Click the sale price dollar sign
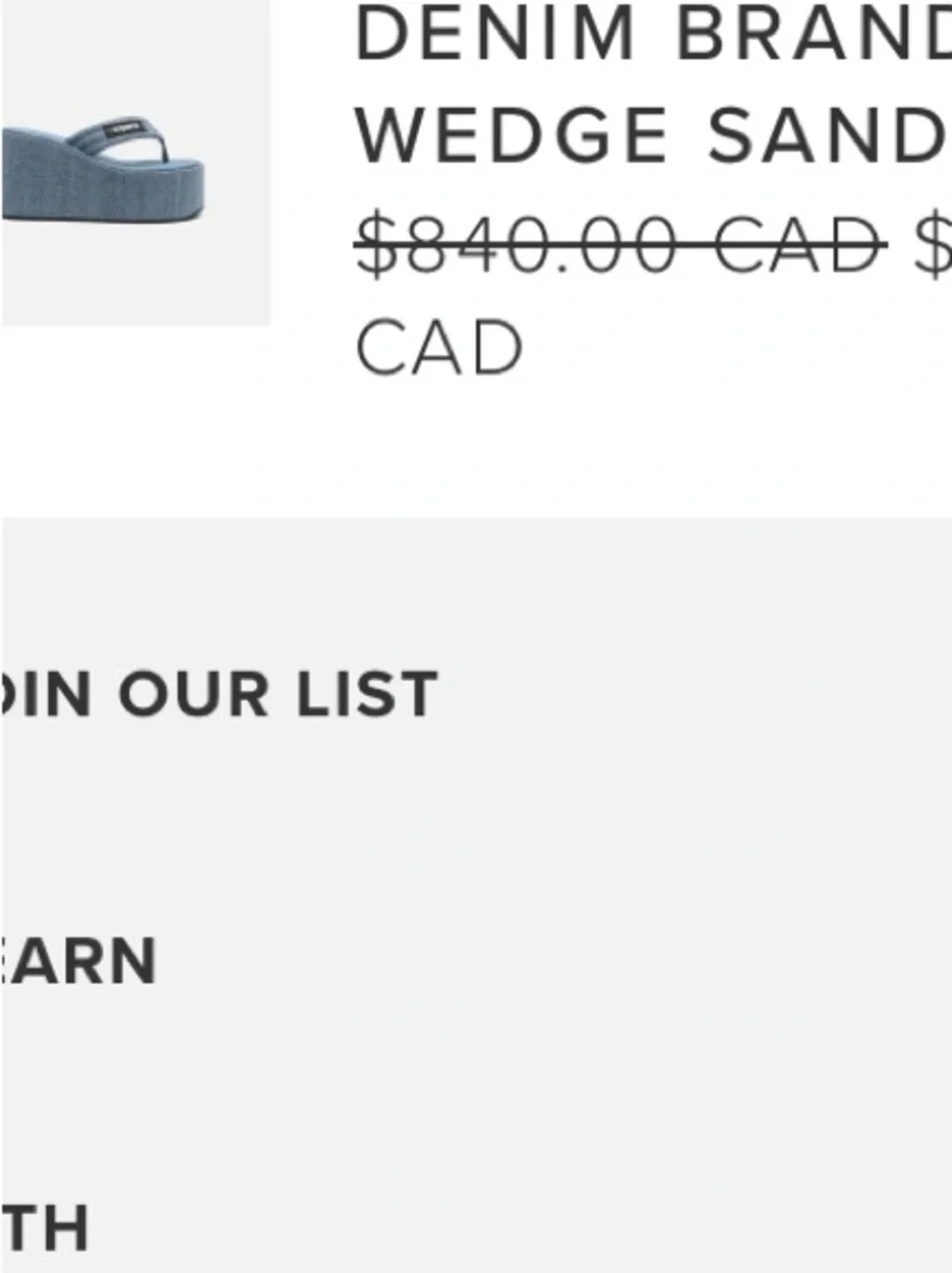952x1273 pixels. [932, 244]
